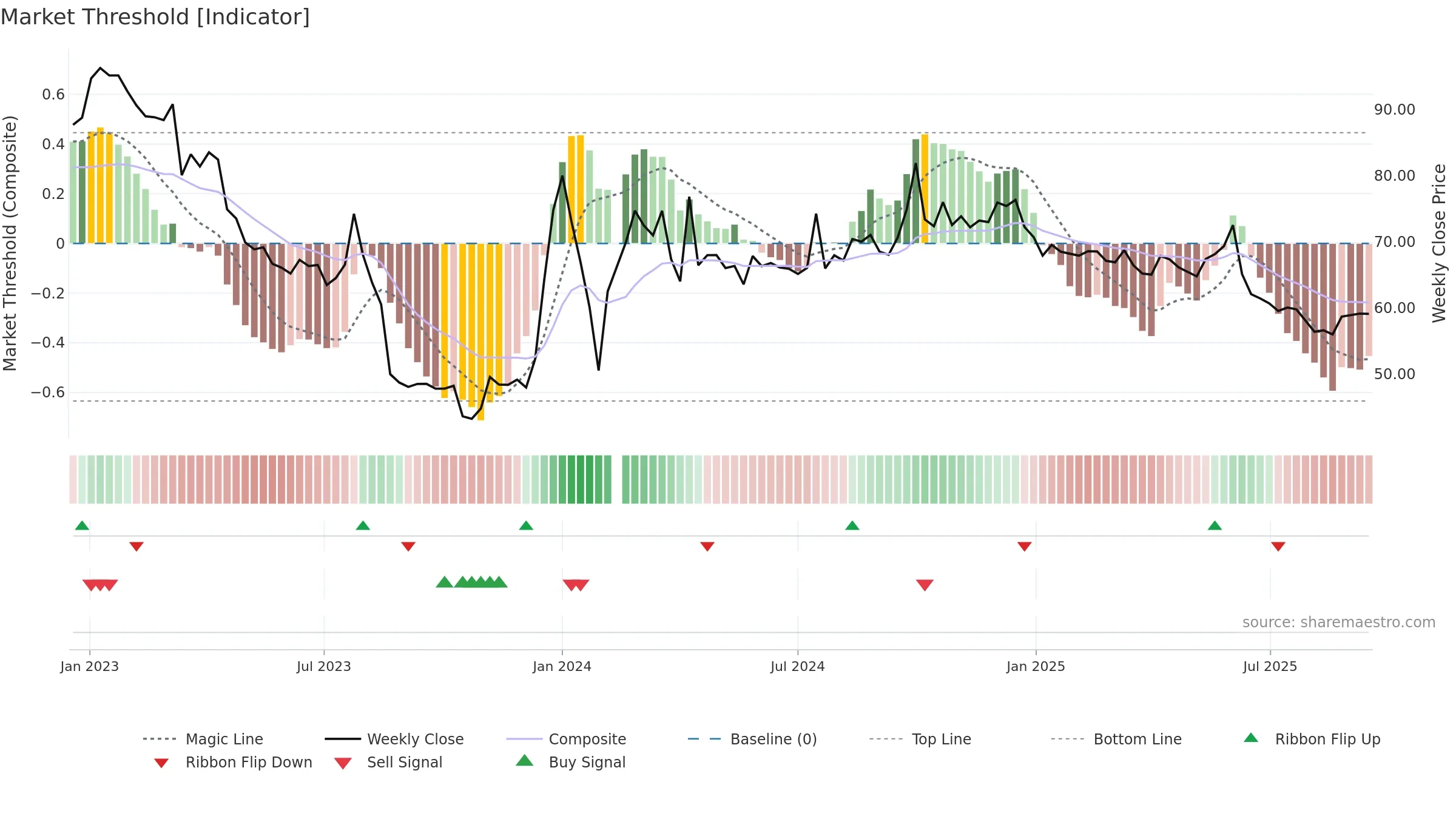This screenshot has height=819, width=1456.
Task: Click the 70.00 price axis label
Action: tap(1395, 242)
